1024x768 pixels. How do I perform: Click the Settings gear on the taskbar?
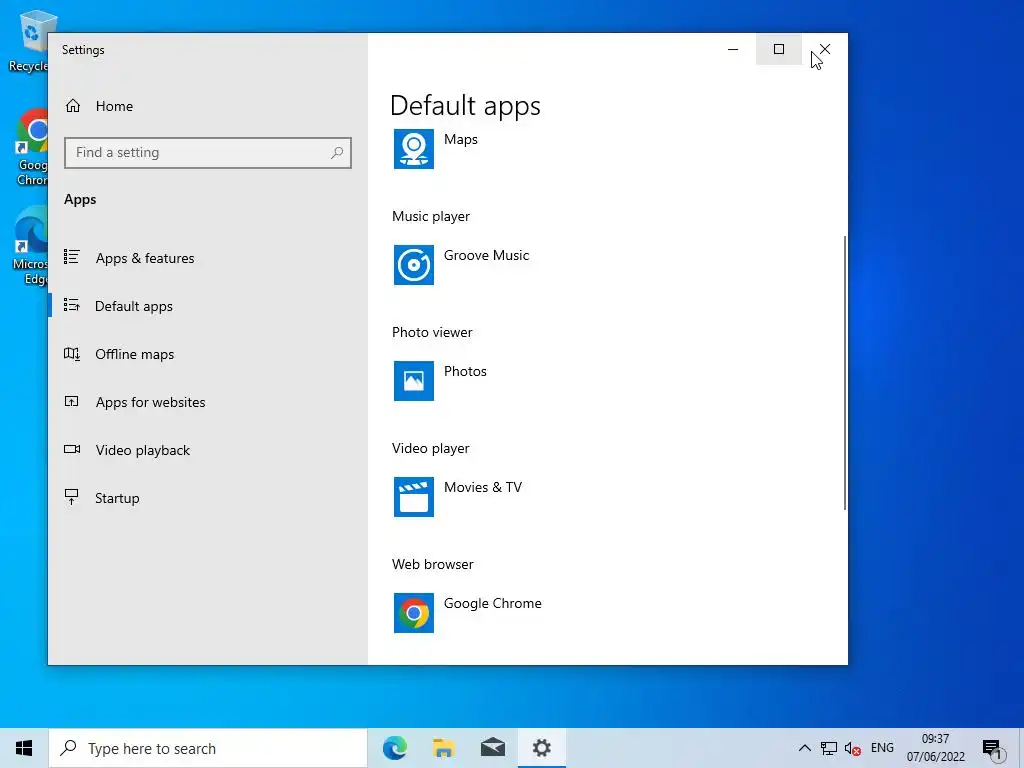541,748
